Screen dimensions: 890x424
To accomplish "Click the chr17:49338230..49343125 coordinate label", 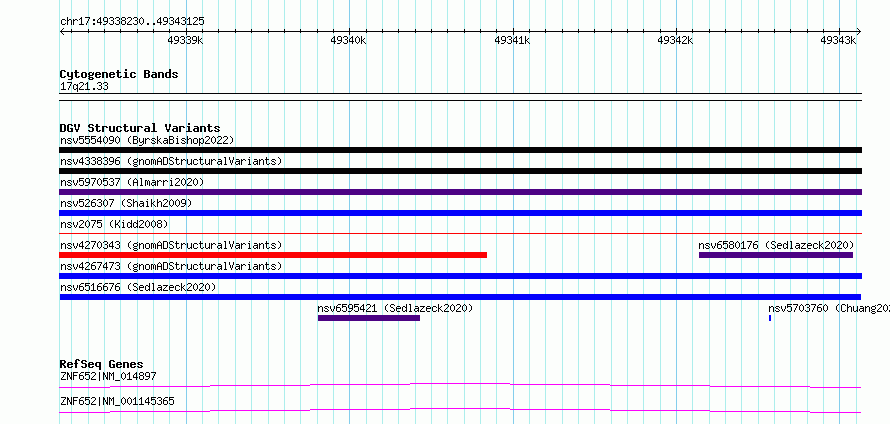I will [x=132, y=22].
